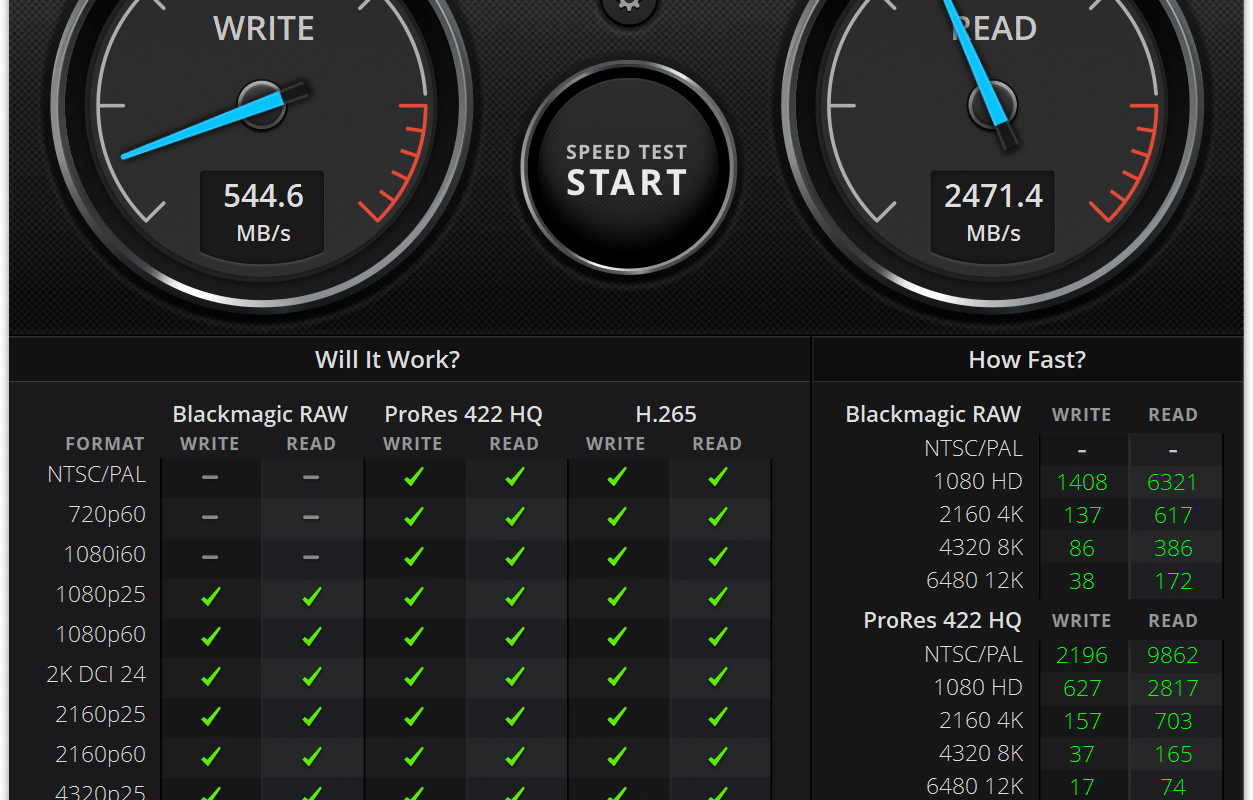Click the 137 write value for 2160 4K
The image size is (1253, 800).
pos(1082,515)
